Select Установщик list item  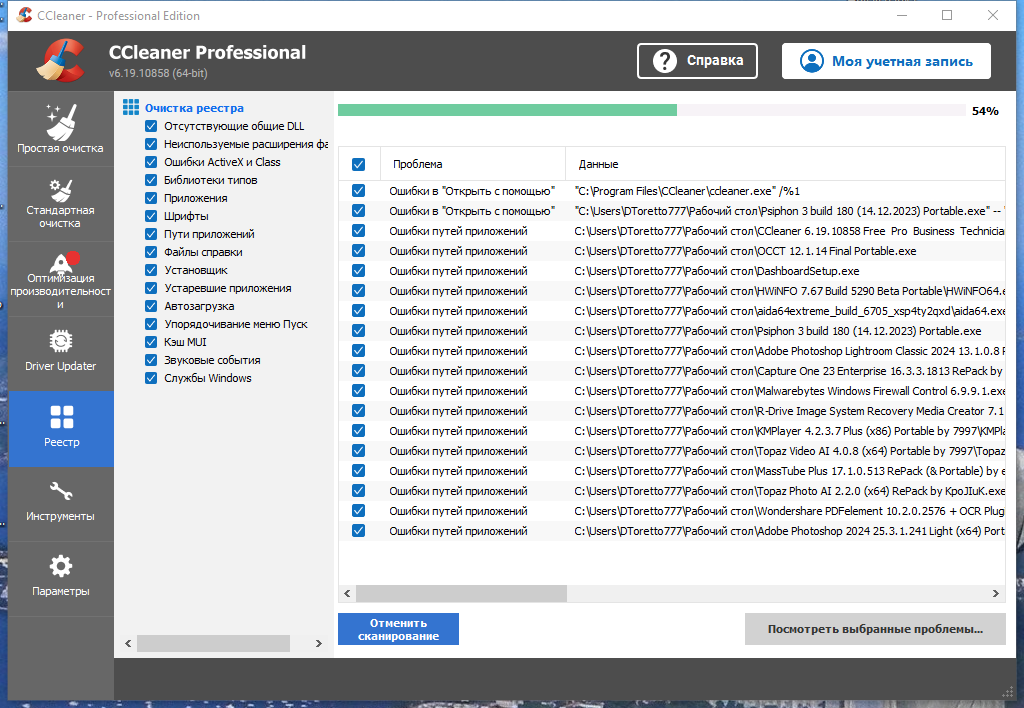click(196, 270)
